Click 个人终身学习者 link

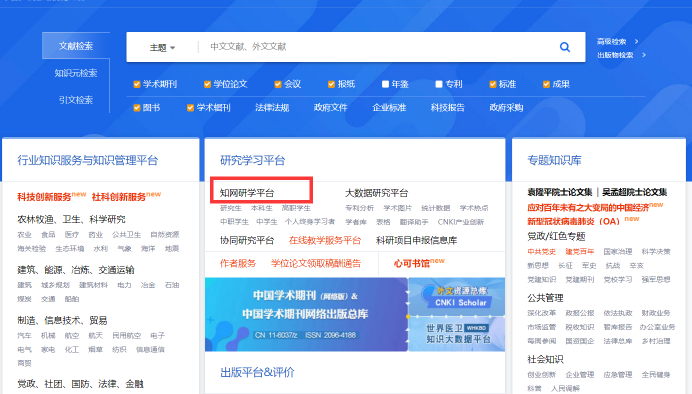[310, 222]
